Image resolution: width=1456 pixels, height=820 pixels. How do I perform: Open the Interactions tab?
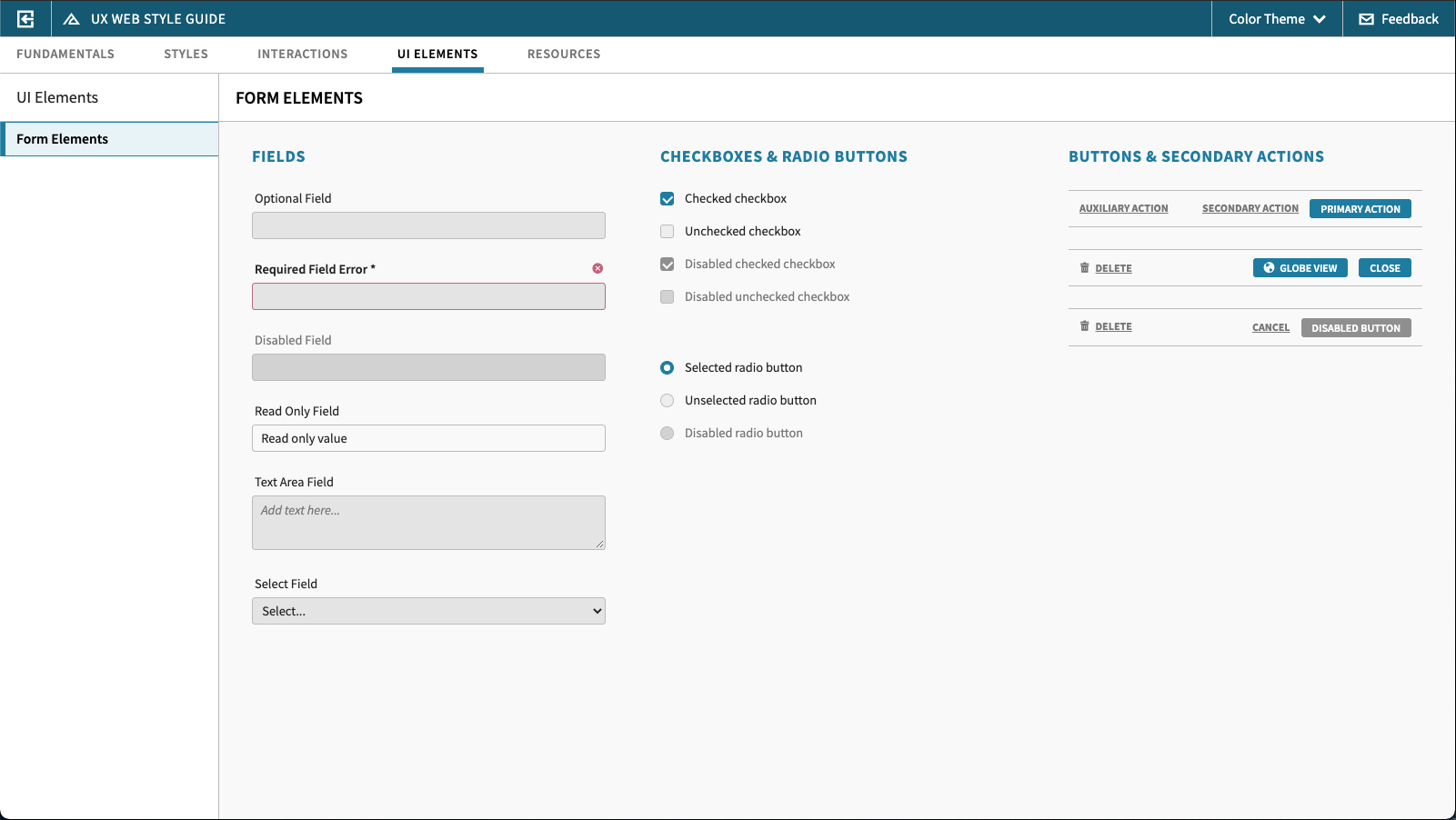point(302,55)
